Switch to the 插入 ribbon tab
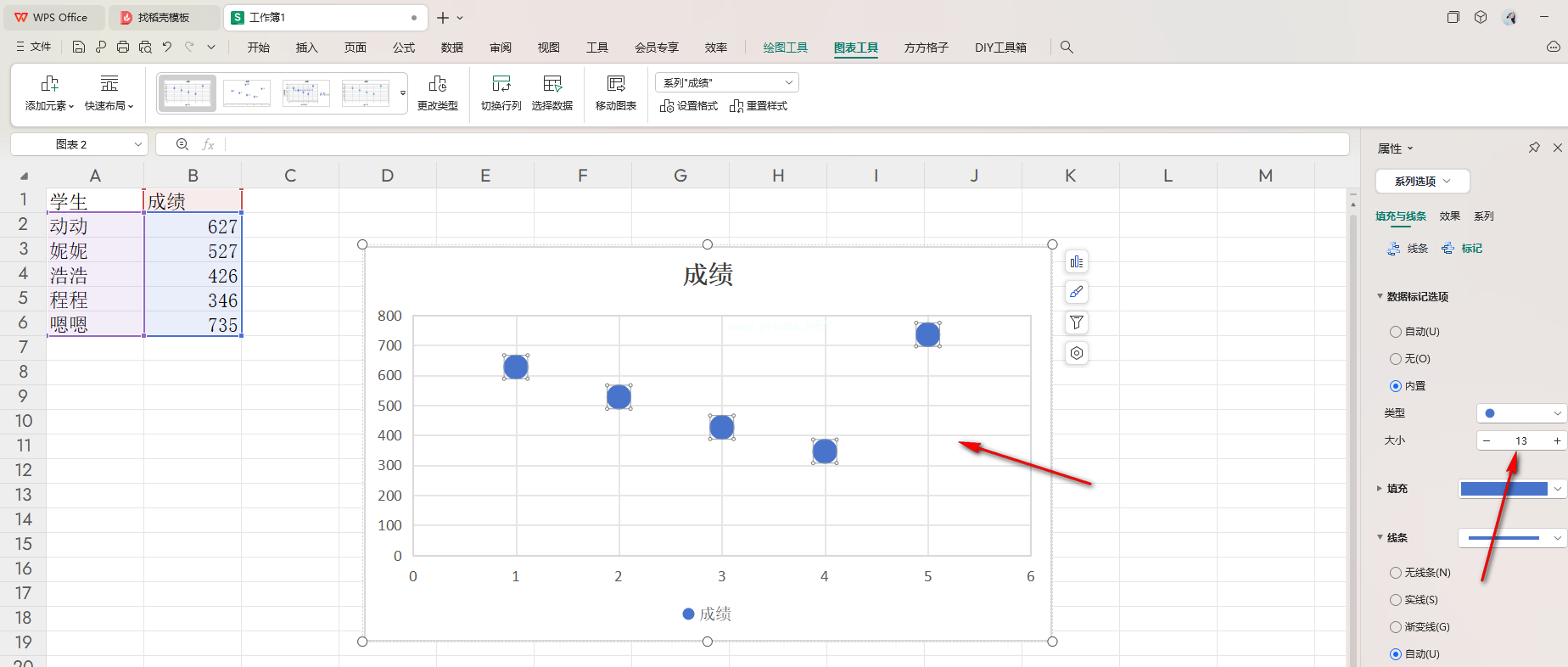Image resolution: width=1568 pixels, height=667 pixels. point(306,48)
